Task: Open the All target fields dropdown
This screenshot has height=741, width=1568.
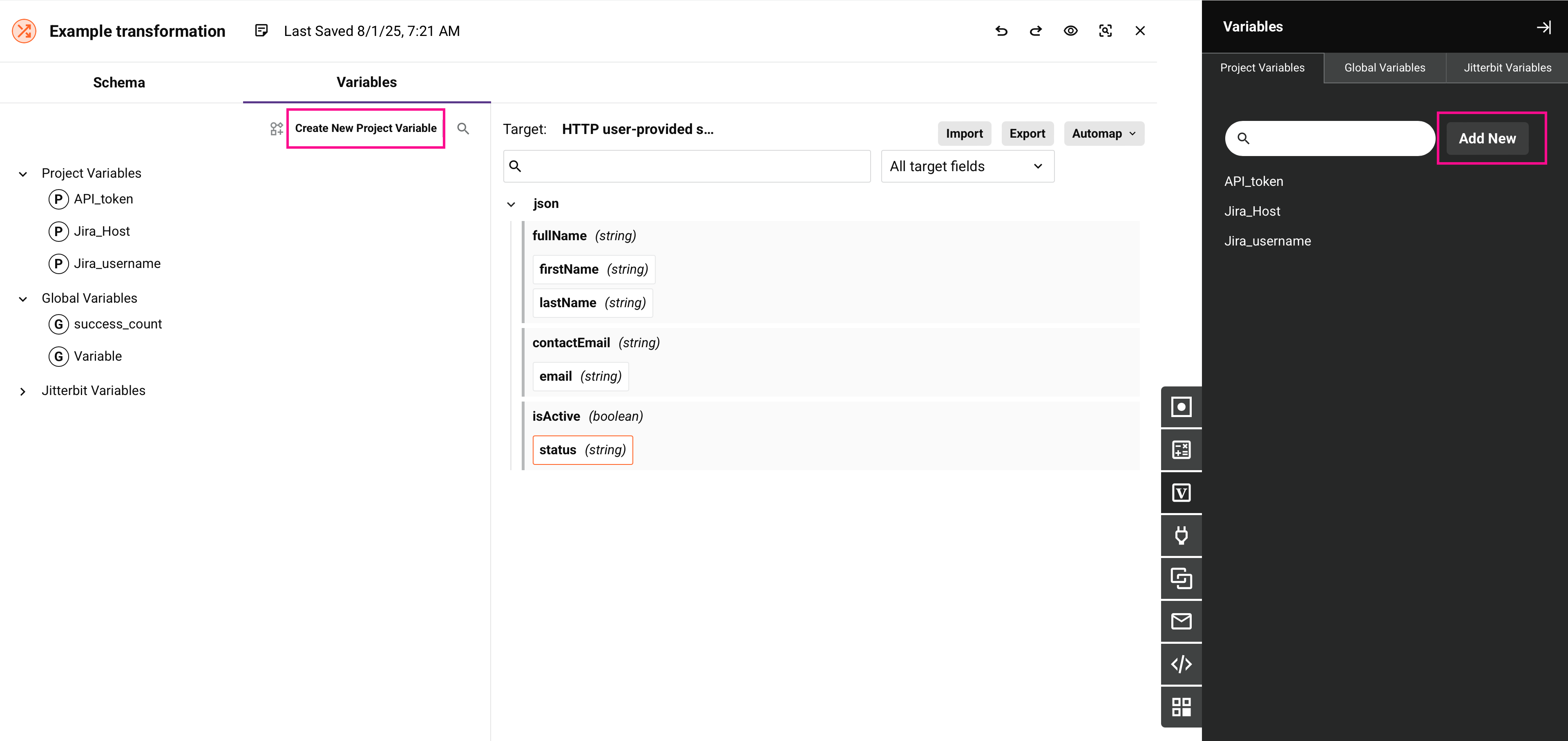Action: (x=967, y=166)
